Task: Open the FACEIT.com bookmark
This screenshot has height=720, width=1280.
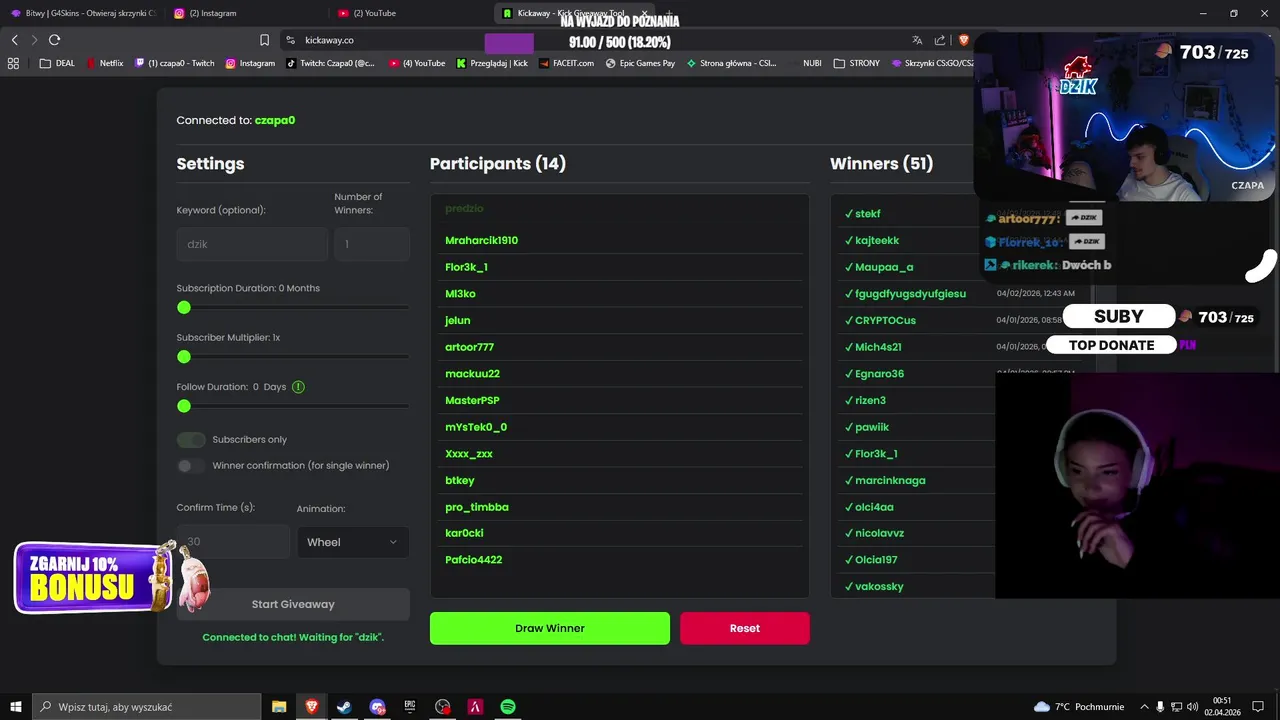Action: click(566, 63)
